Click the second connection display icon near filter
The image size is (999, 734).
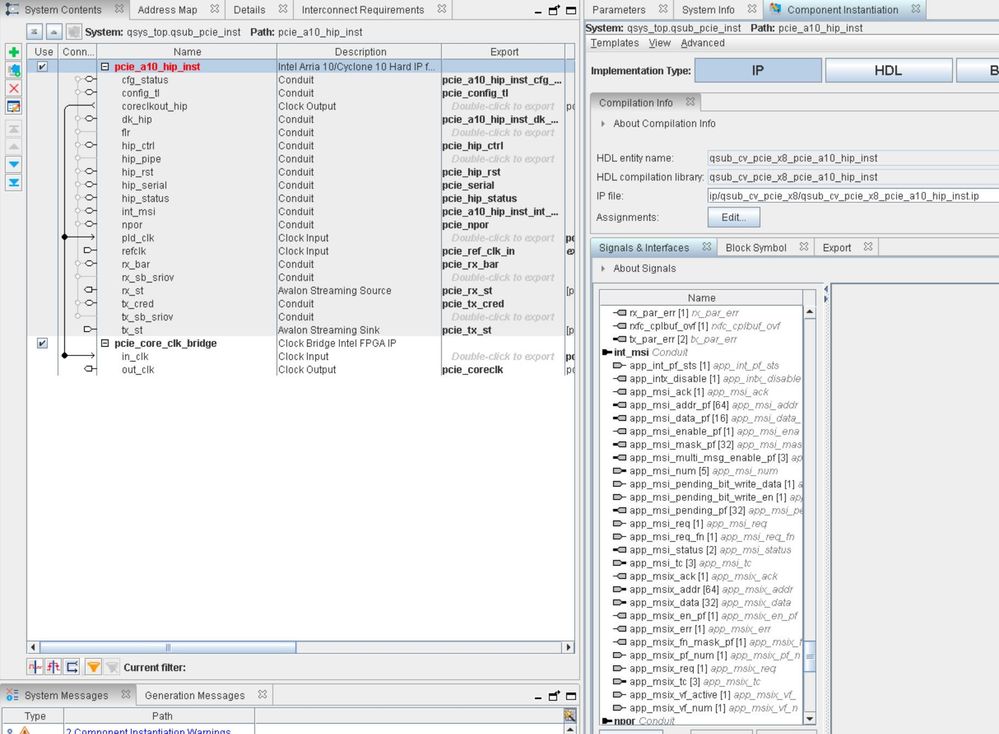[x=53, y=666]
